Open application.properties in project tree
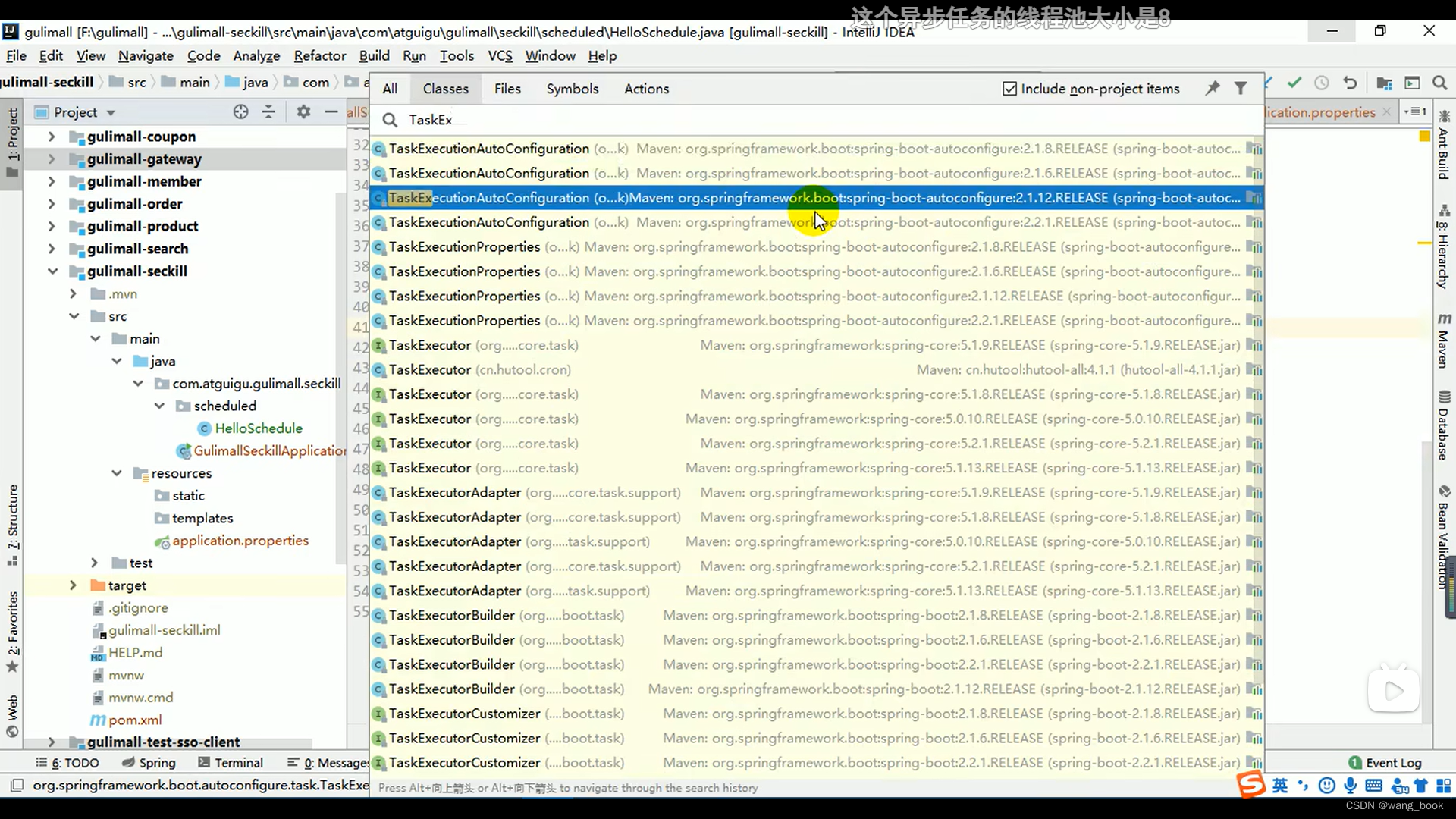The image size is (1456, 819). click(240, 541)
